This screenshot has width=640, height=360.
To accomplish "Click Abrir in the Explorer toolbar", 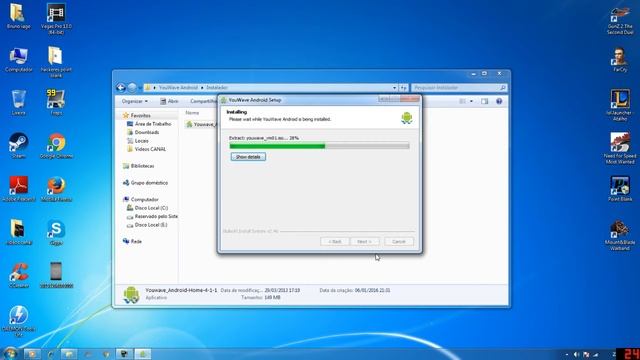I will coord(169,101).
